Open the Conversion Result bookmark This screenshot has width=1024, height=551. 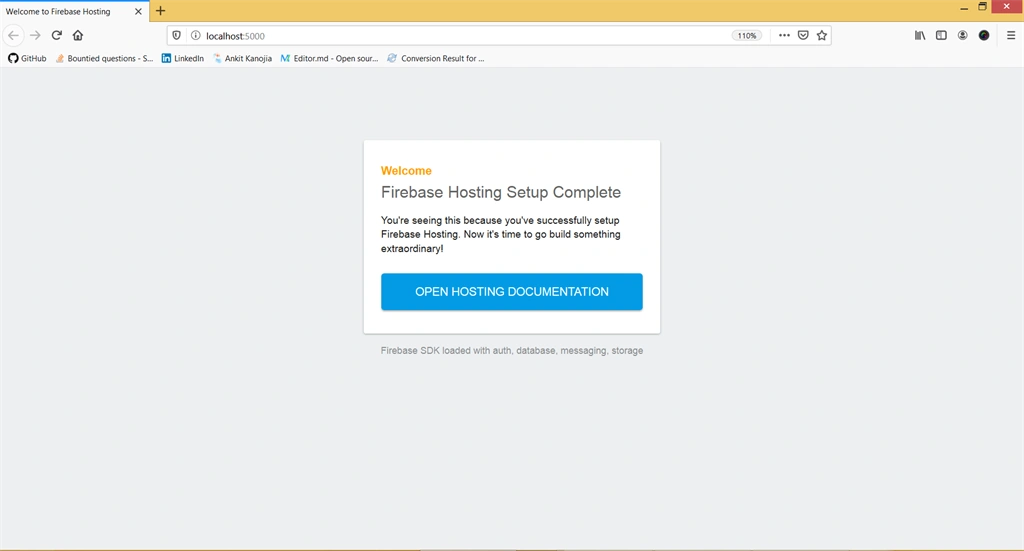[436, 58]
